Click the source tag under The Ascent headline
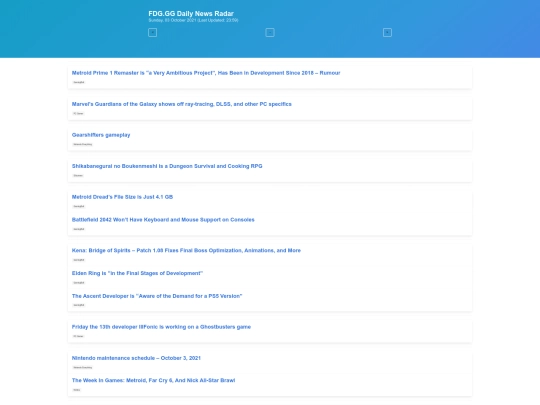 (x=79, y=305)
